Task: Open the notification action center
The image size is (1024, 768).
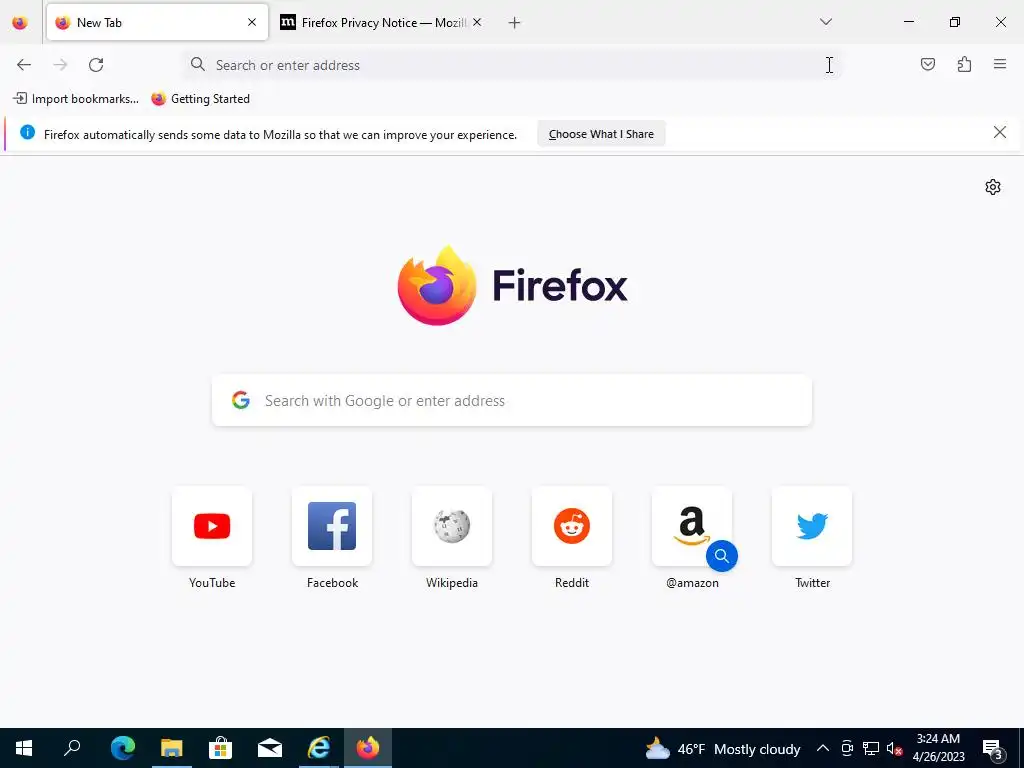Action: point(994,748)
